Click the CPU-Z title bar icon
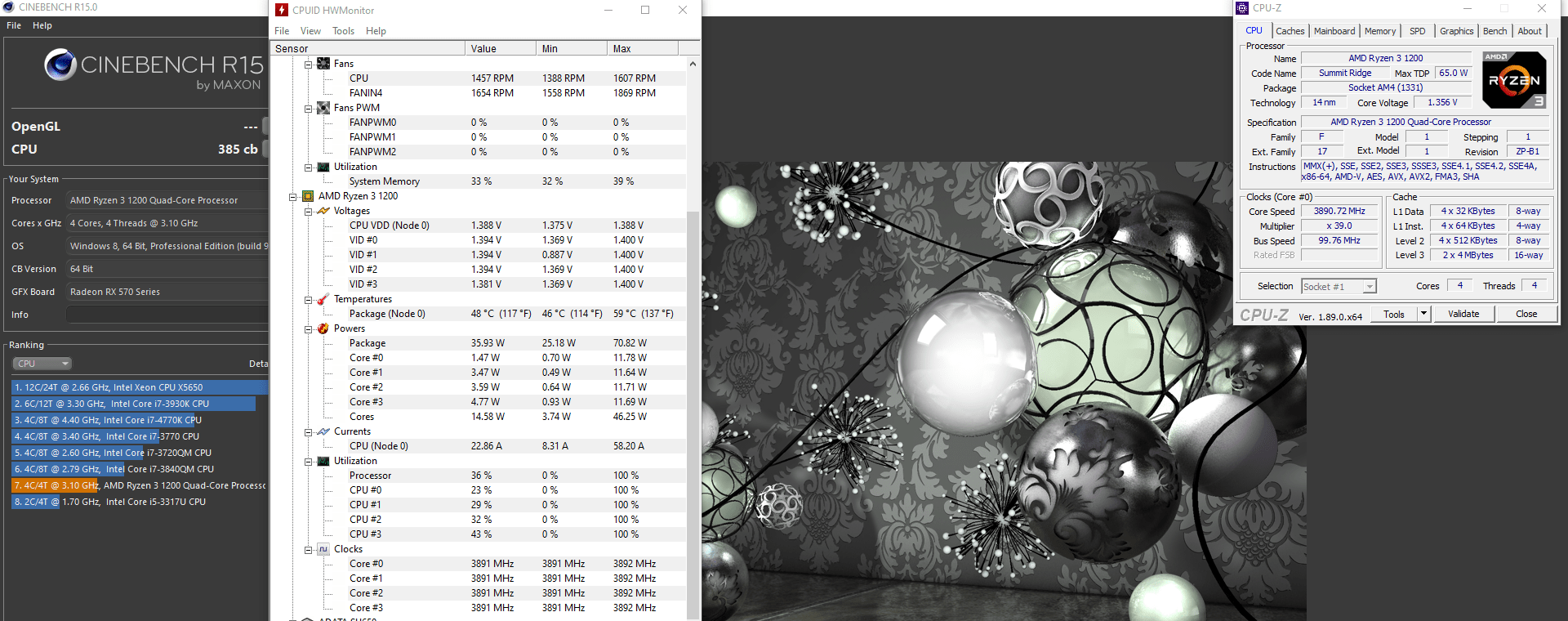 [x=1242, y=8]
